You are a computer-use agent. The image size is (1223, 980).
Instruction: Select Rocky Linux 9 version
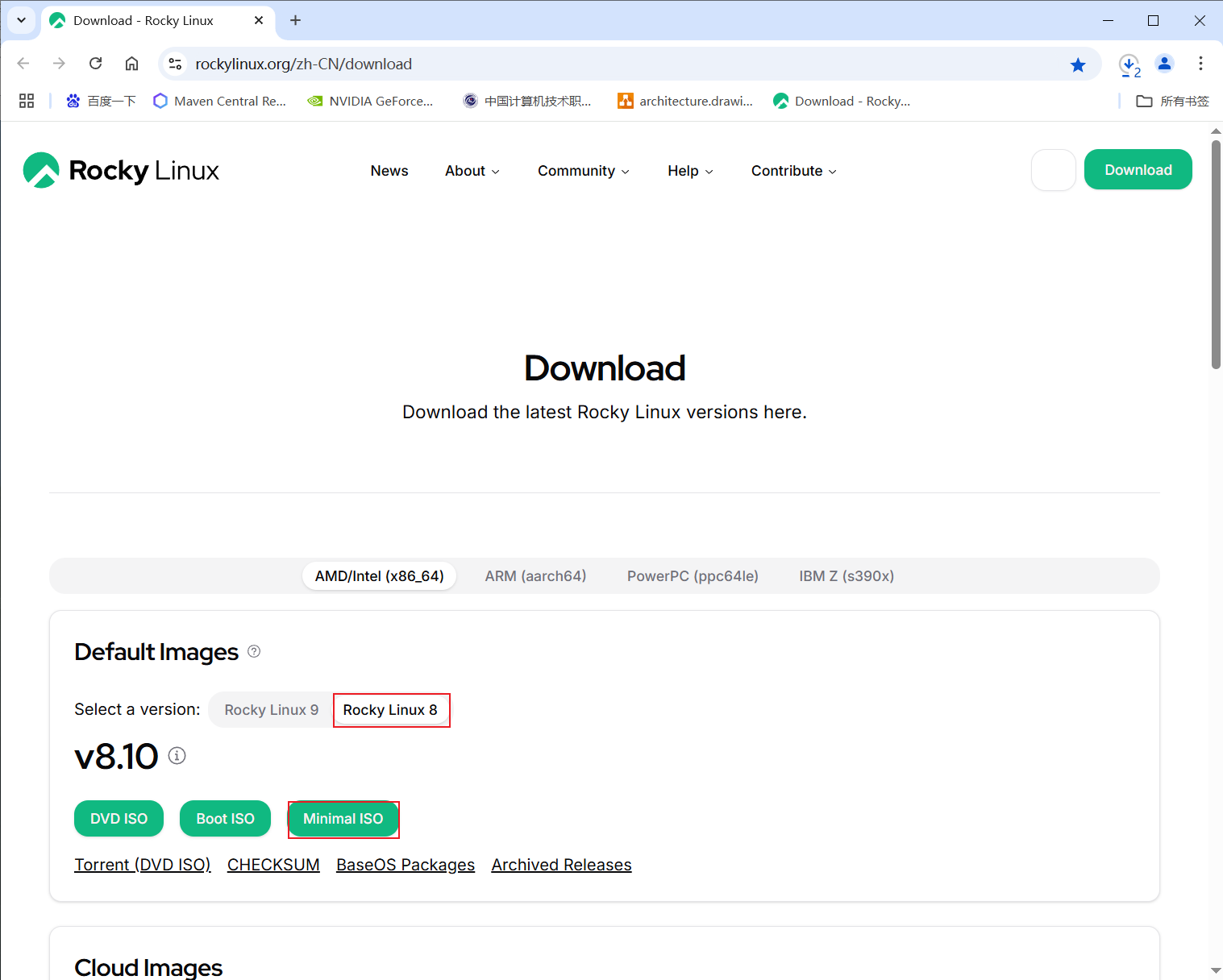(272, 710)
